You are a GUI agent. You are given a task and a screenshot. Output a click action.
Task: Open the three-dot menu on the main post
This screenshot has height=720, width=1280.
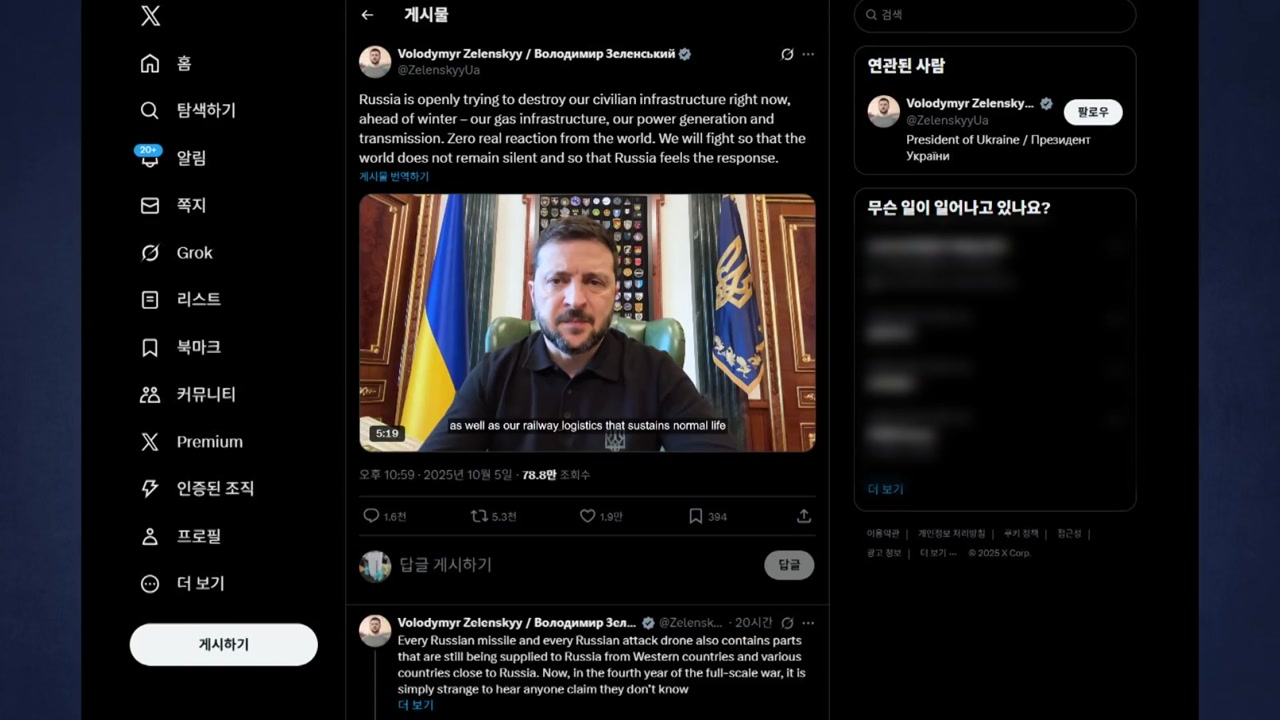pyautogui.click(x=808, y=54)
